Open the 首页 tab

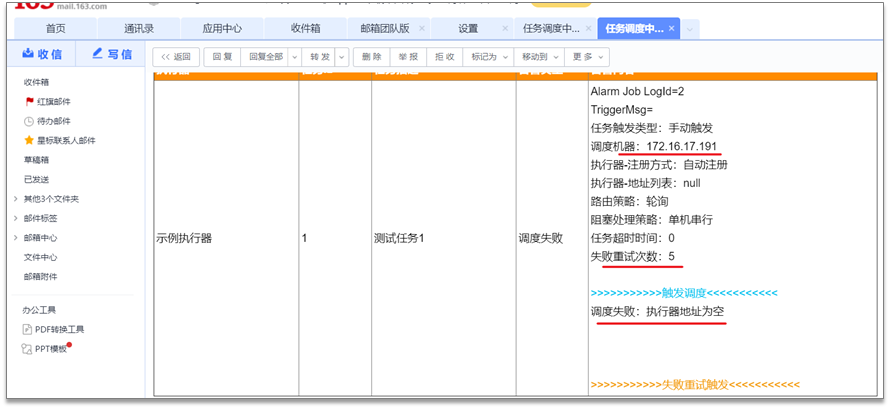coord(56,29)
